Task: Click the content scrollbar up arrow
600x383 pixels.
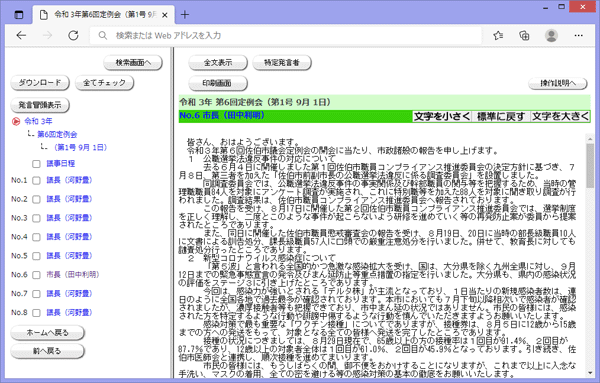Action: click(x=590, y=139)
